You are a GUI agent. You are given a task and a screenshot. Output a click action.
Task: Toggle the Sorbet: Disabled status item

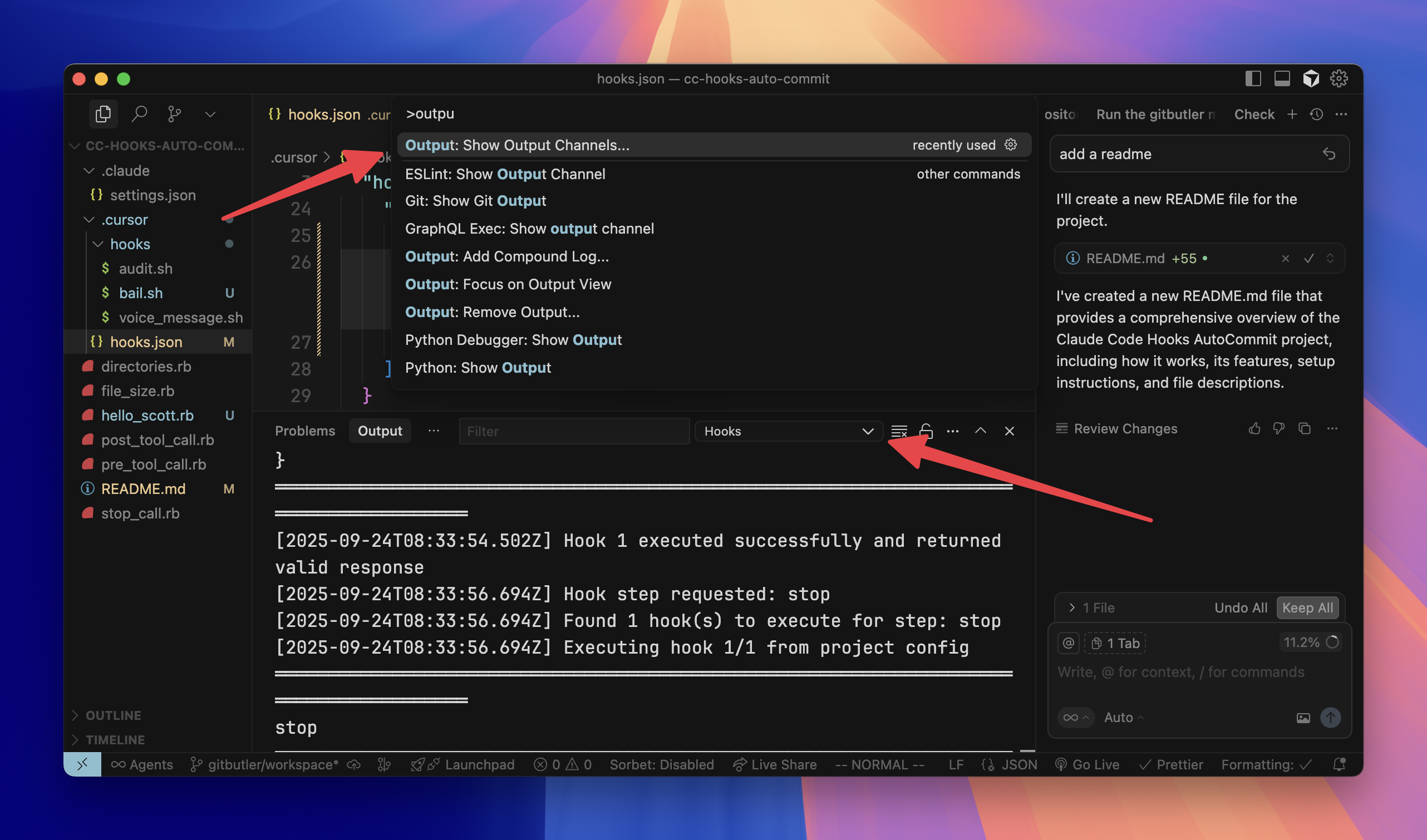[x=662, y=764]
